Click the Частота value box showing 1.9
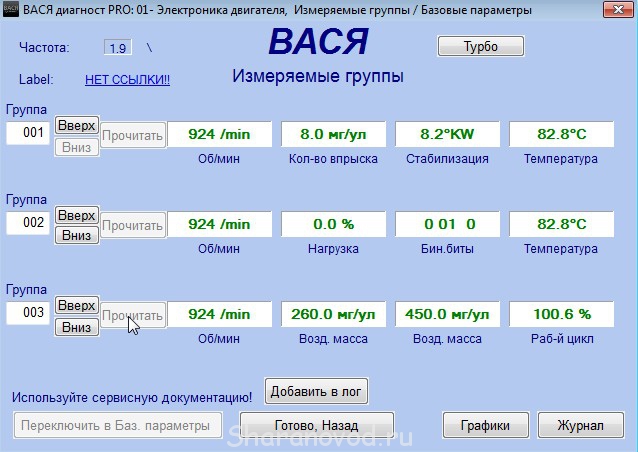The height and width of the screenshot is (452, 638). (x=117, y=48)
